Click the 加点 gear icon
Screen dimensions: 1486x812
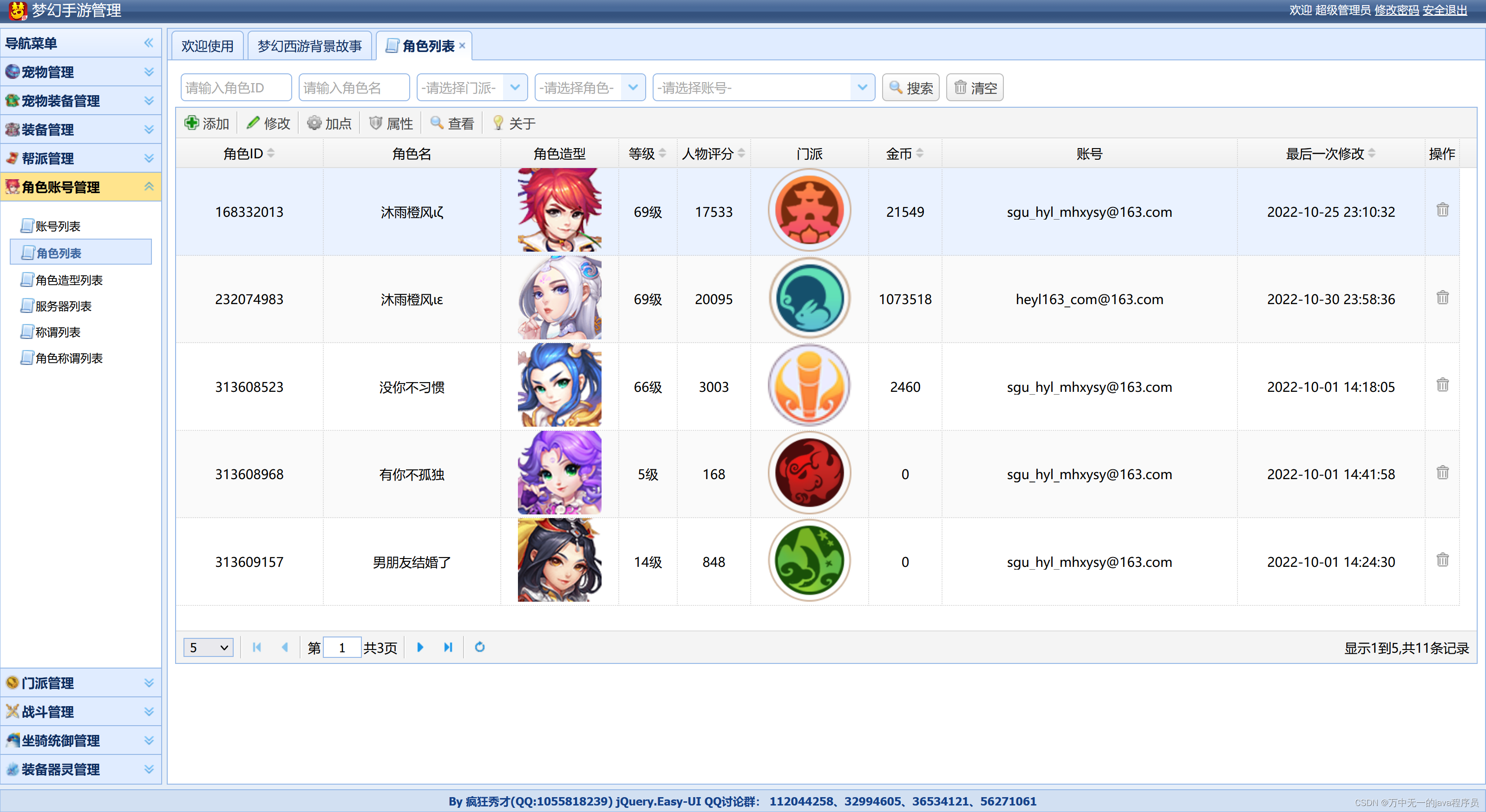click(x=314, y=122)
